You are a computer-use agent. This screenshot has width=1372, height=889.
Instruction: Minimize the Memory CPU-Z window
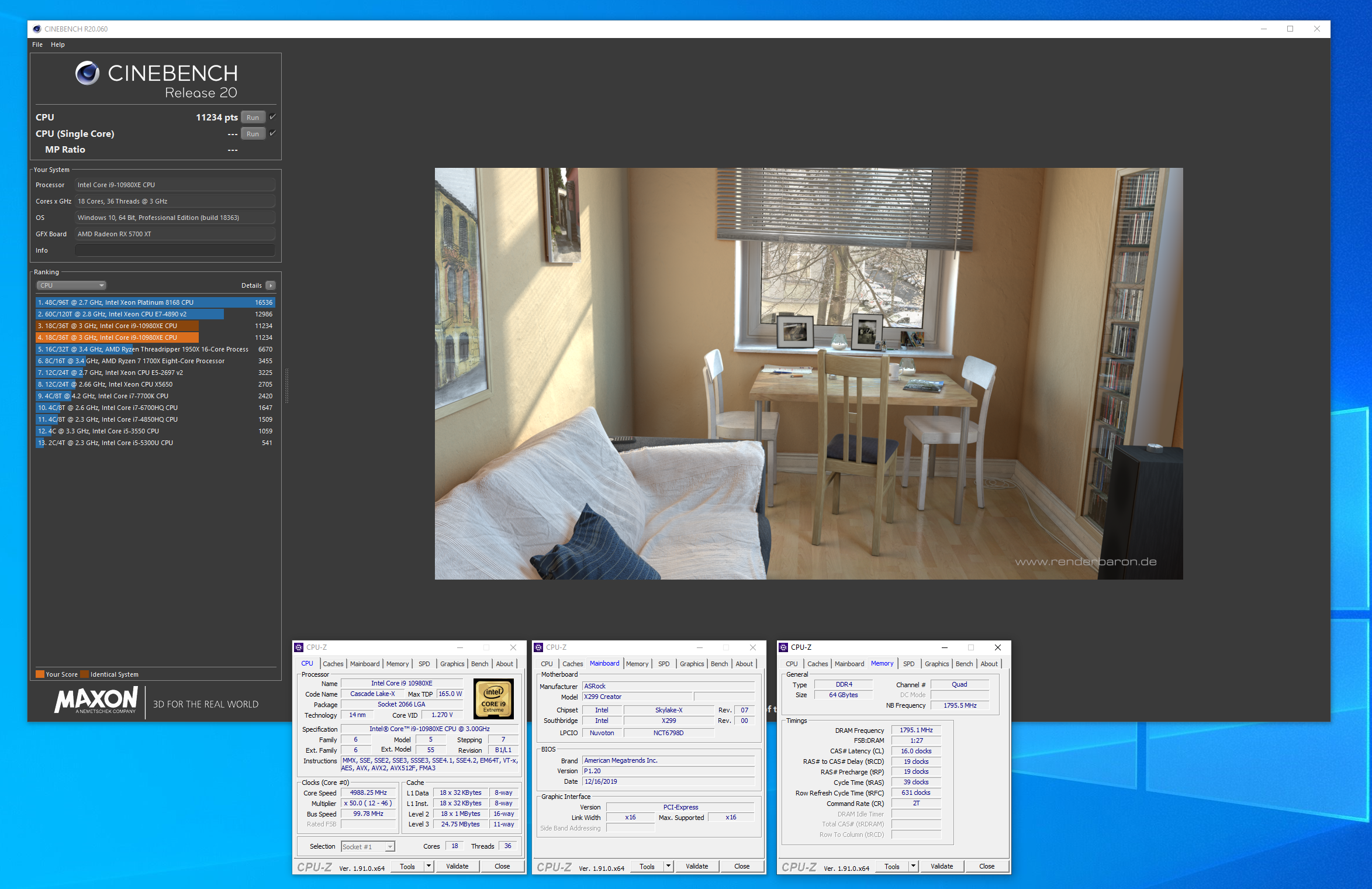[x=944, y=647]
